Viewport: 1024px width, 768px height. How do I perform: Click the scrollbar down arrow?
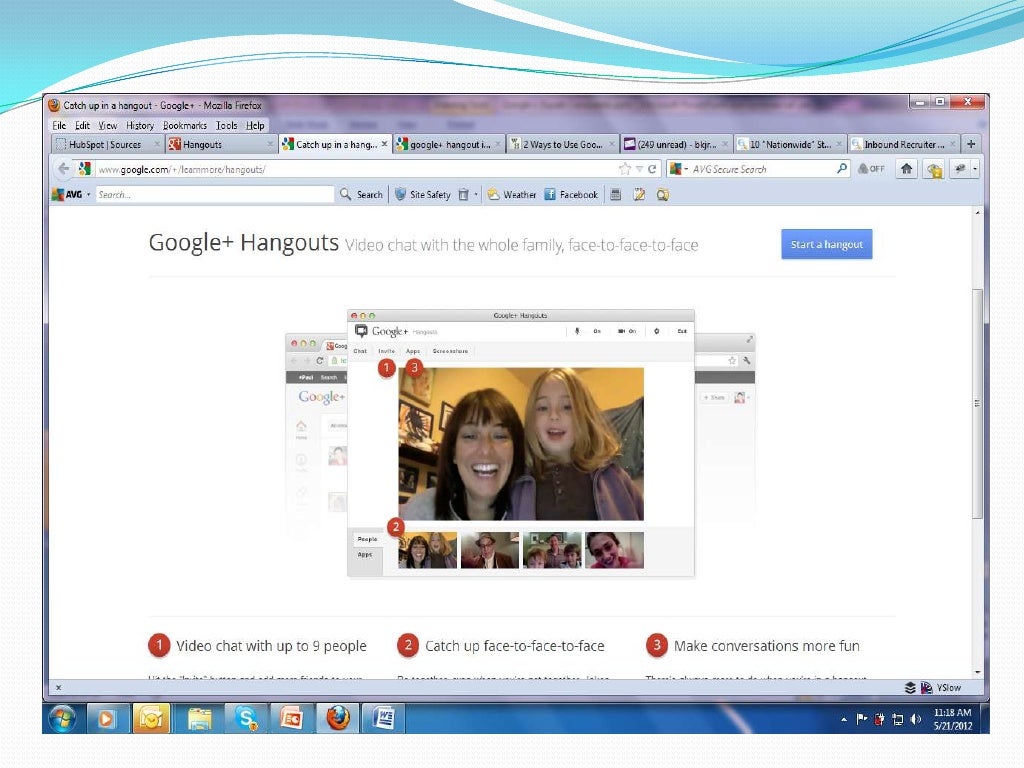pos(978,672)
